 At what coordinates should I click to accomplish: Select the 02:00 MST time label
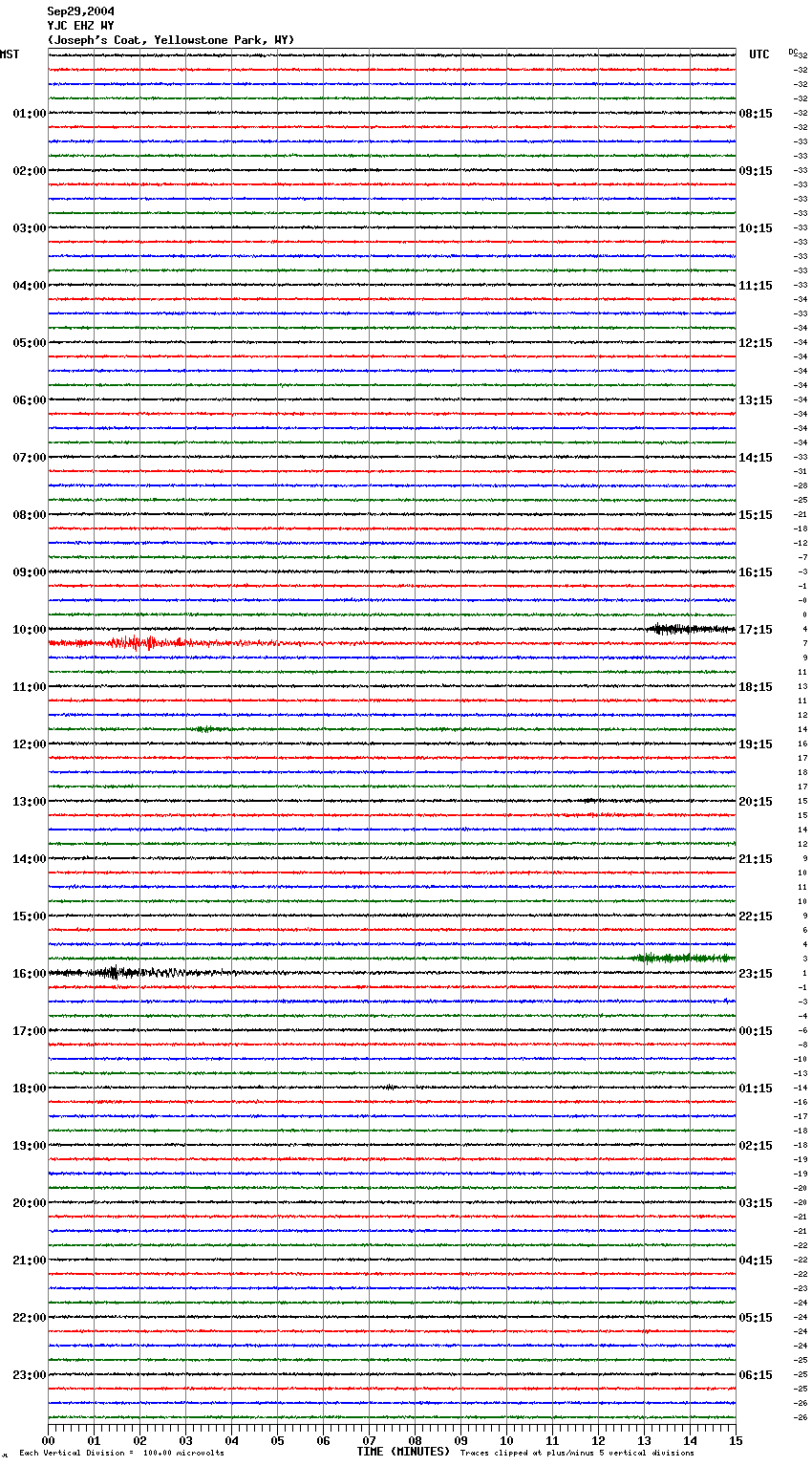(30, 171)
